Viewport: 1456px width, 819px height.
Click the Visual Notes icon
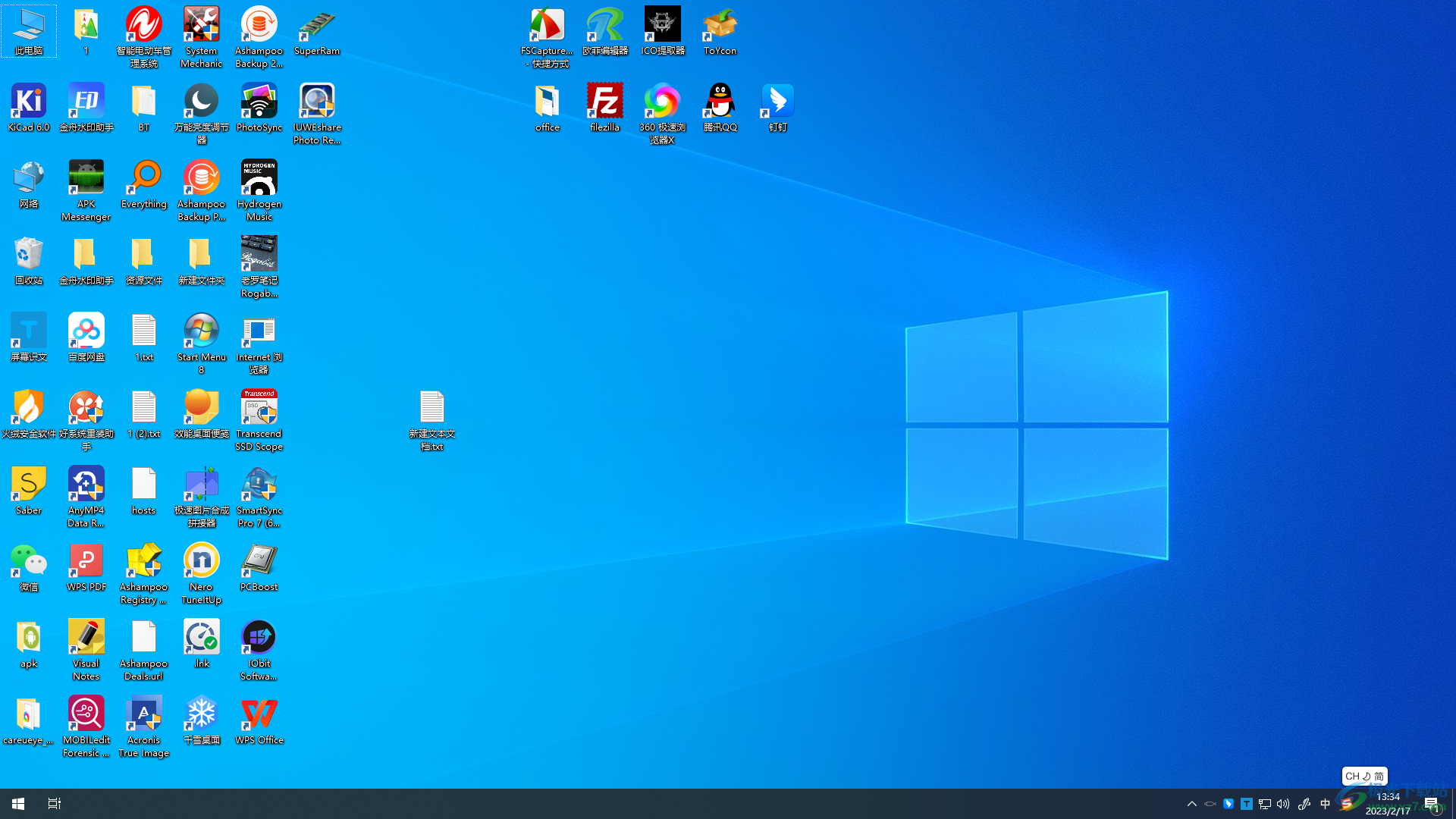tap(86, 650)
